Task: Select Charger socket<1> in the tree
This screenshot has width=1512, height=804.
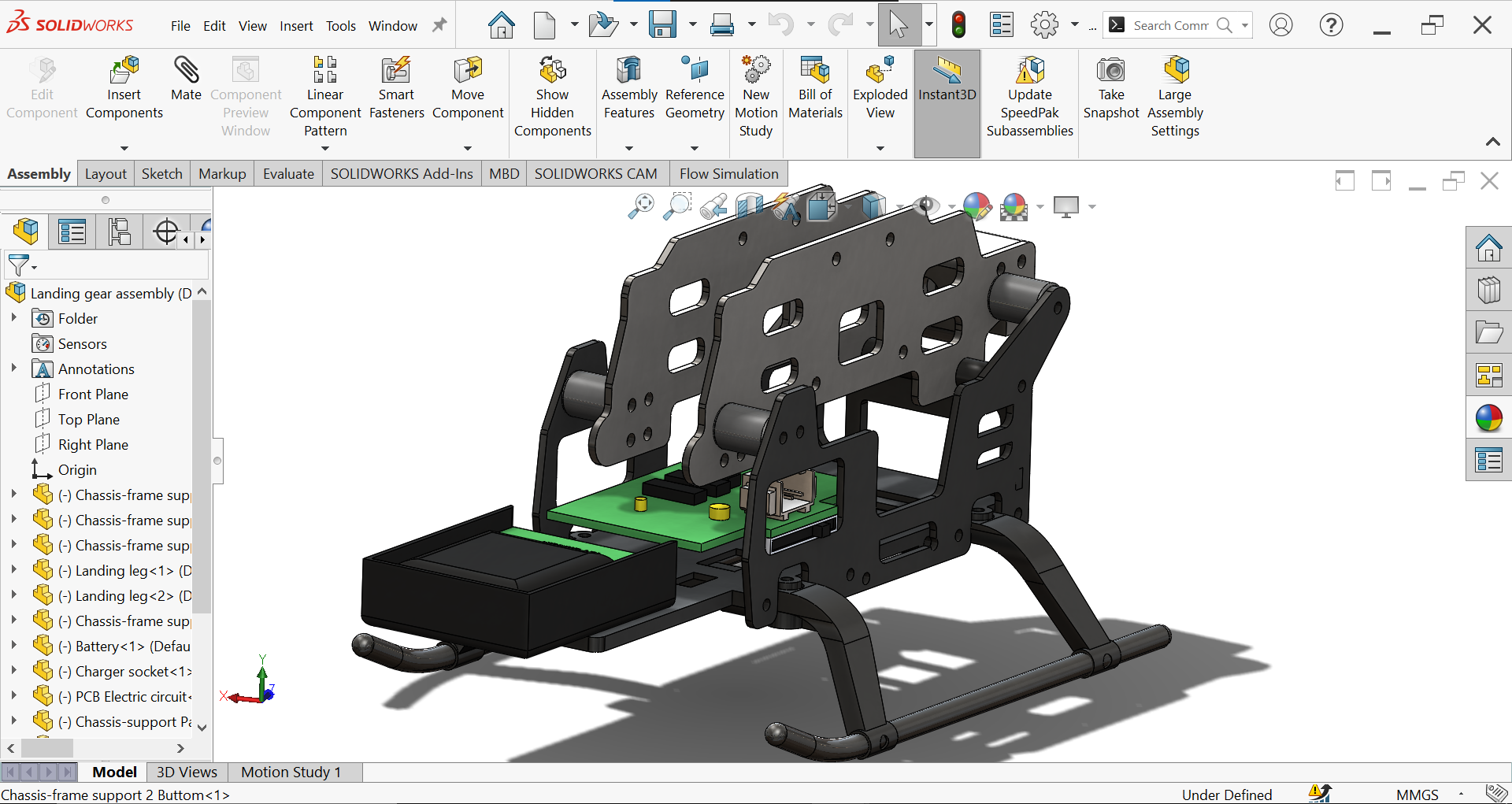Action: (x=125, y=671)
